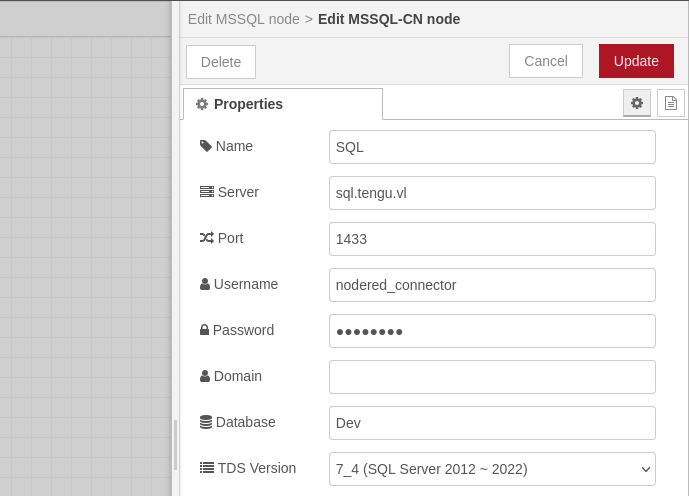This screenshot has height=496, width=689.
Task: Click the shuffle icon beside Port
Action: [x=206, y=238]
